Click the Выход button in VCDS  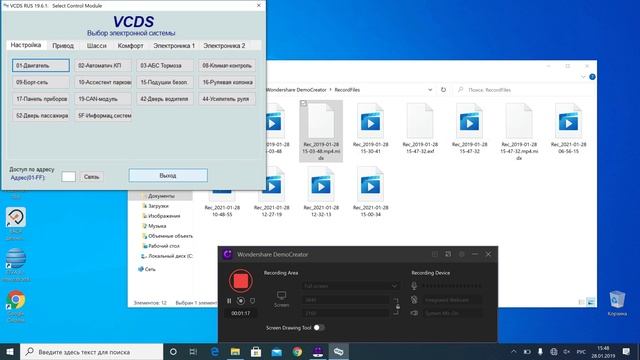(x=168, y=176)
